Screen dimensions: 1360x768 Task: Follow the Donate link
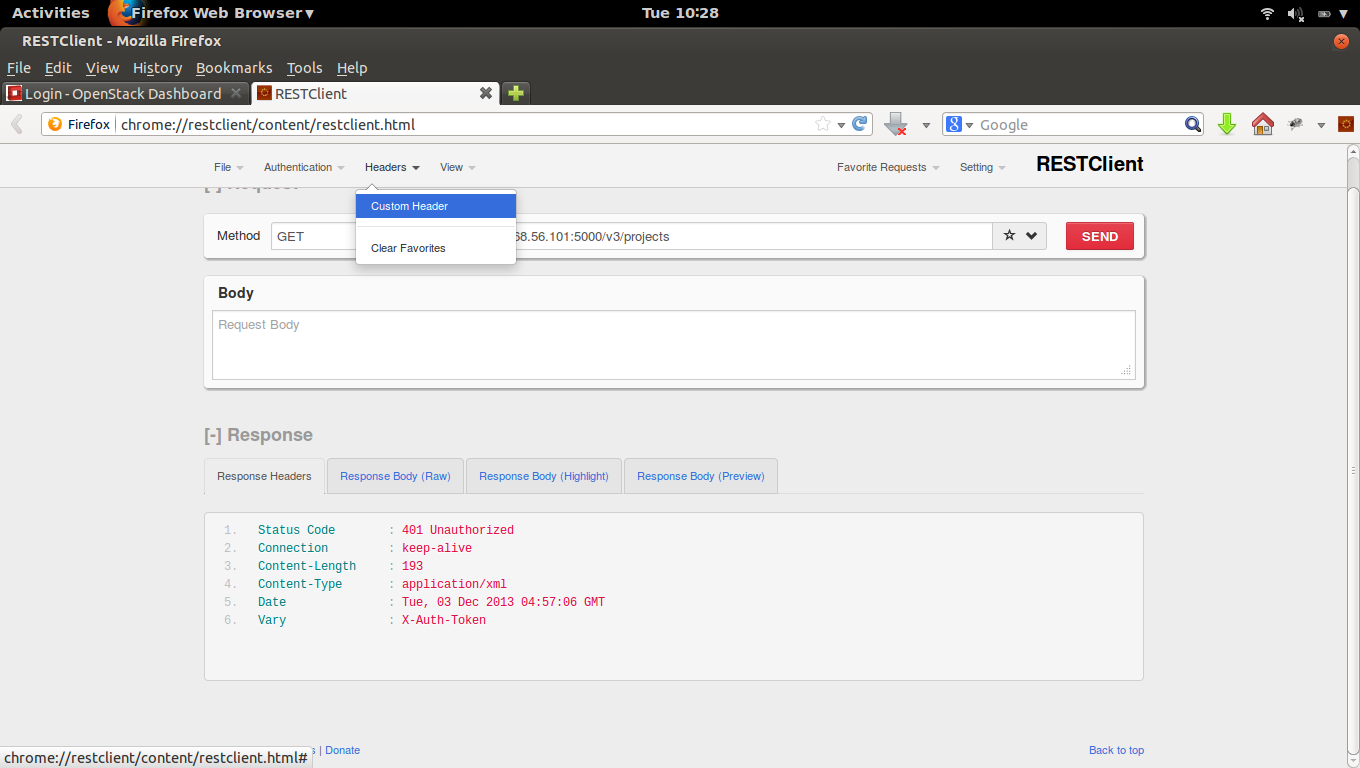[342, 750]
